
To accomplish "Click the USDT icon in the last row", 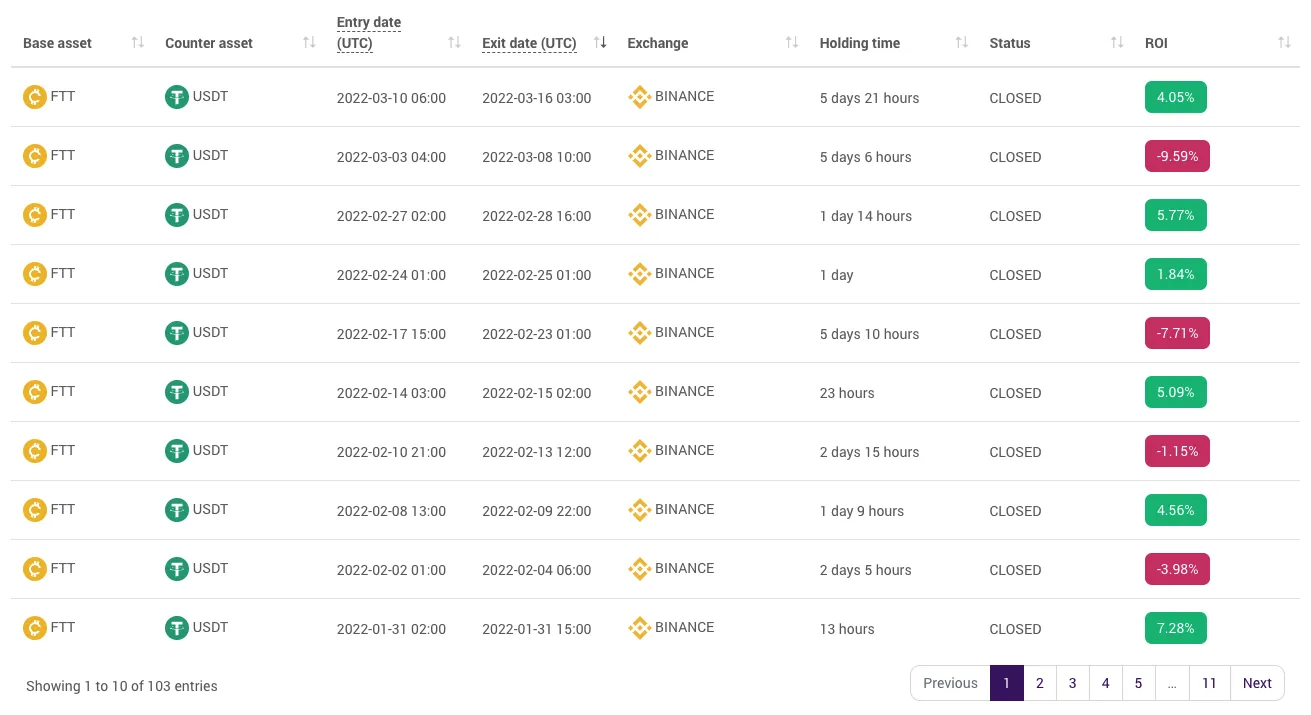I will (x=177, y=628).
